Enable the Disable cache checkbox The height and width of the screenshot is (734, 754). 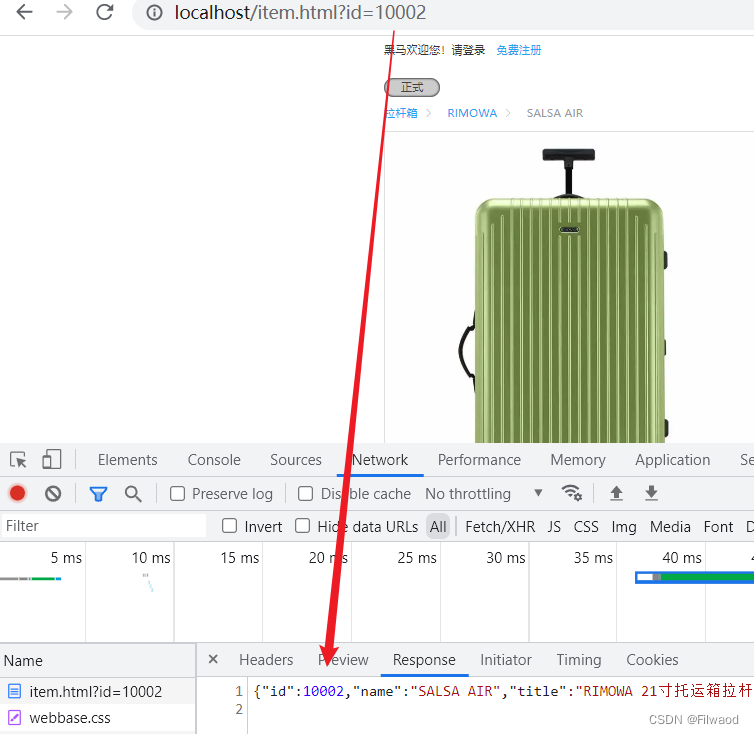[305, 494]
